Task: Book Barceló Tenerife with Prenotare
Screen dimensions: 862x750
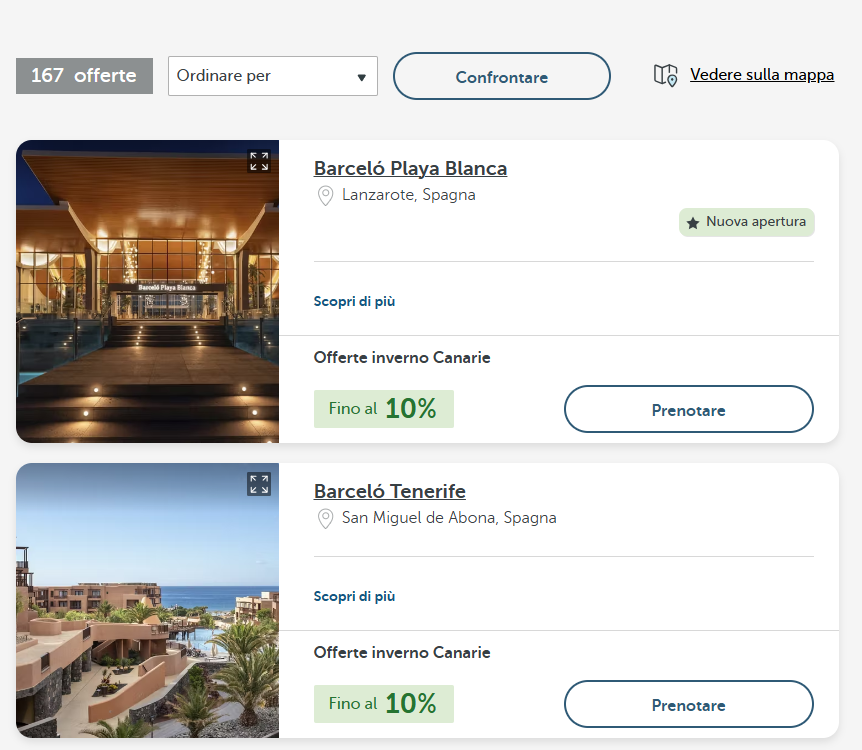Action: point(688,705)
